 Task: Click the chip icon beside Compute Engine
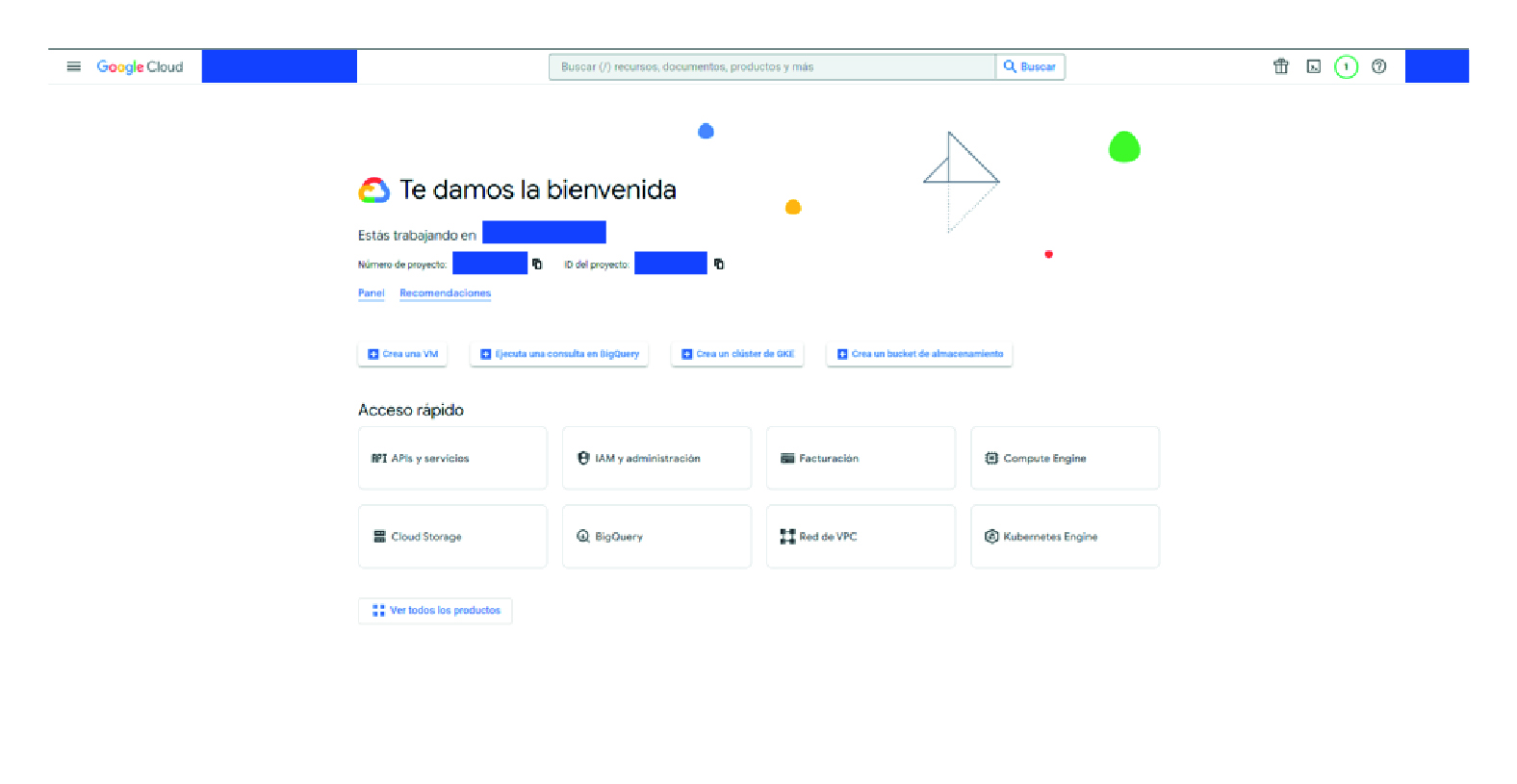(991, 458)
